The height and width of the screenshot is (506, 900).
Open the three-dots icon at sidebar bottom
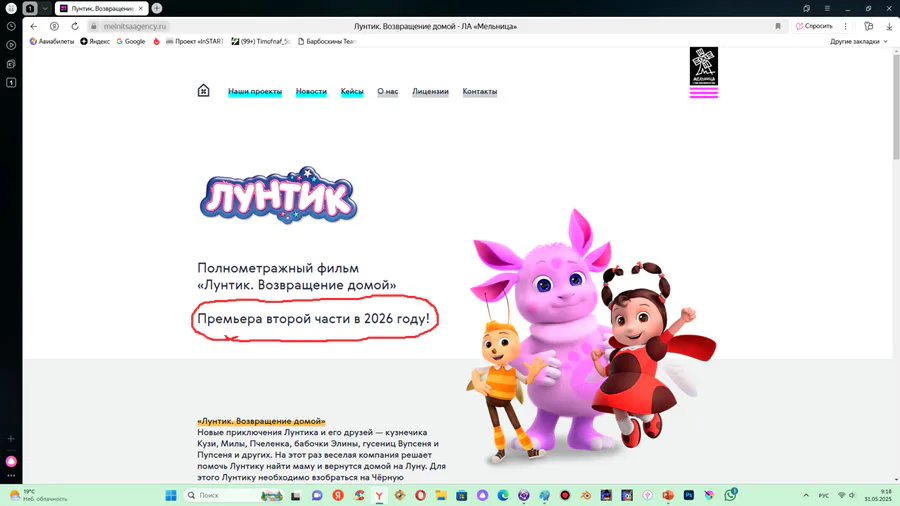tap(11, 476)
